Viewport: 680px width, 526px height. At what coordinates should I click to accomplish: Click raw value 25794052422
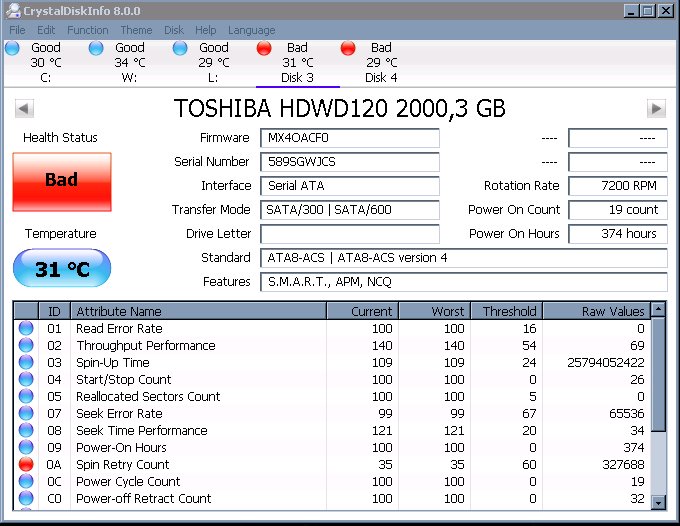click(606, 363)
